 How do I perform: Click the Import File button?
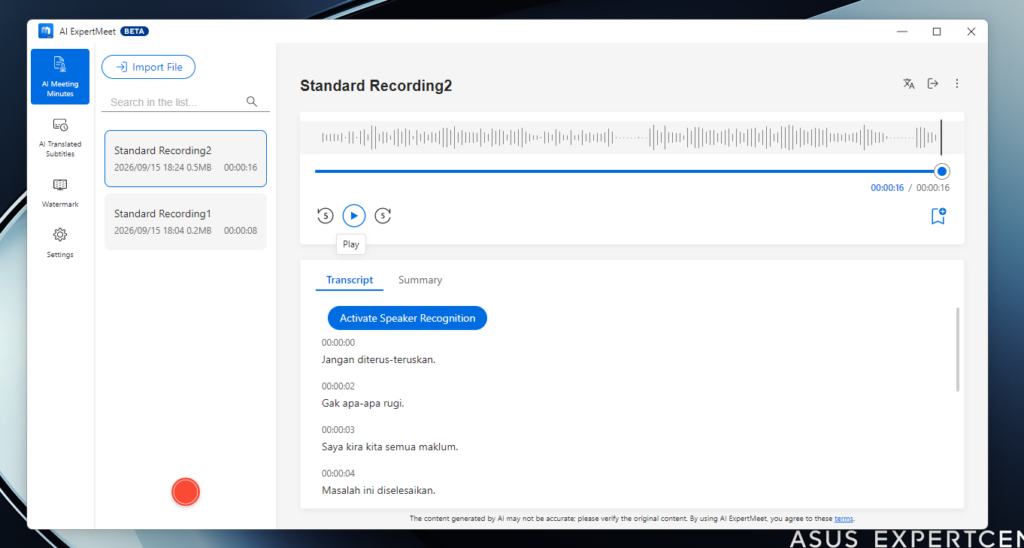(148, 67)
